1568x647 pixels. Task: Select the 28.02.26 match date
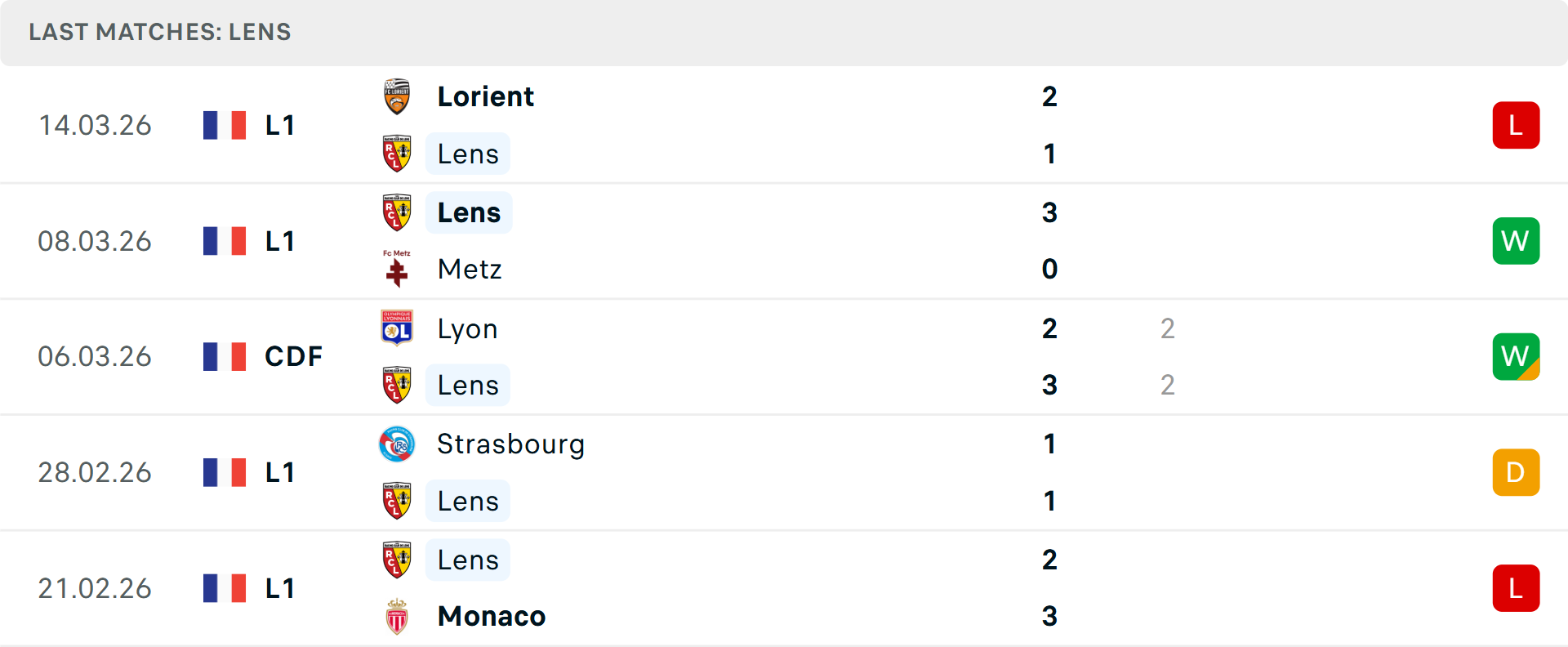pyautogui.click(x=95, y=472)
